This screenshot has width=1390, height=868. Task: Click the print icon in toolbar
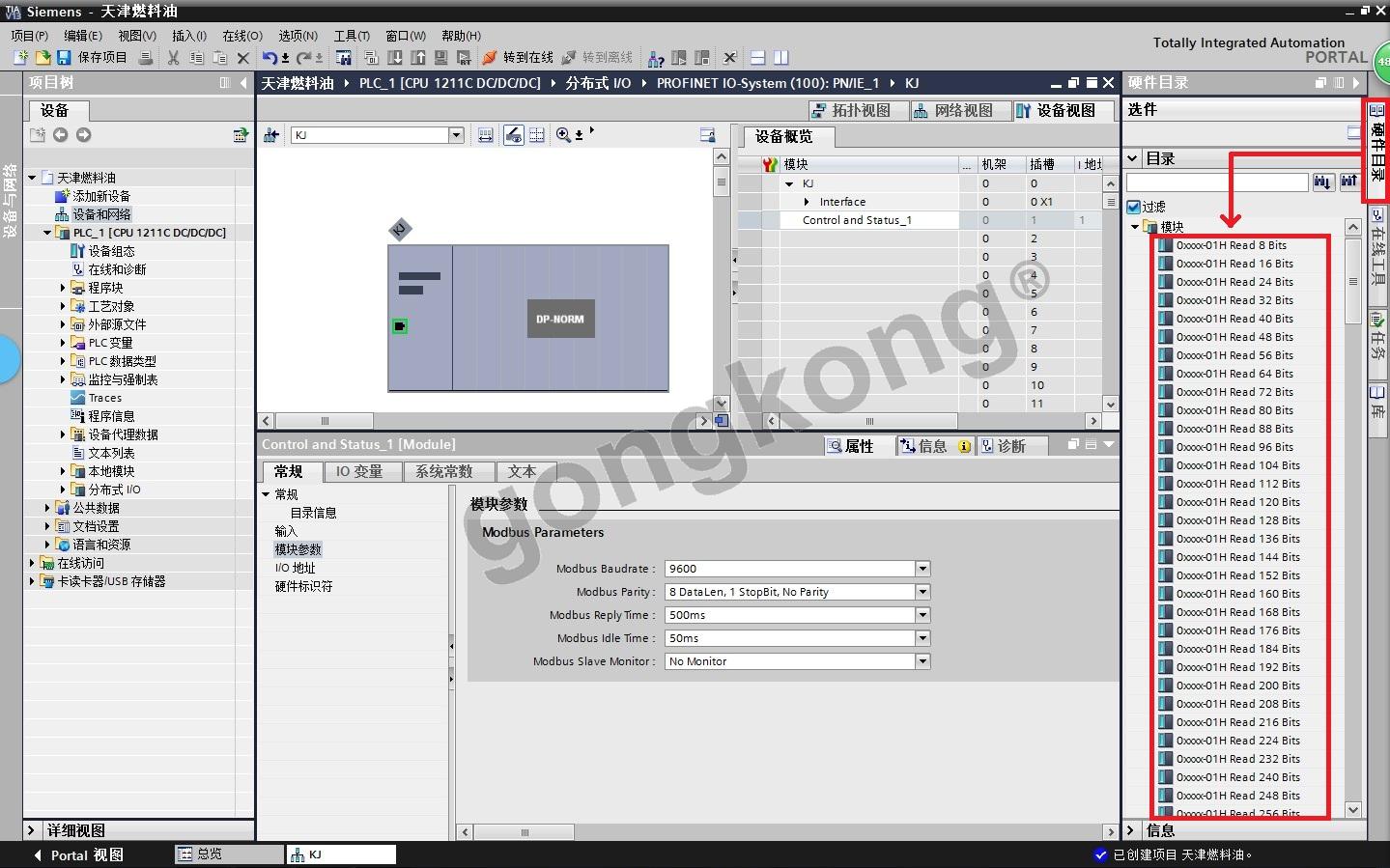pyautogui.click(x=146, y=58)
